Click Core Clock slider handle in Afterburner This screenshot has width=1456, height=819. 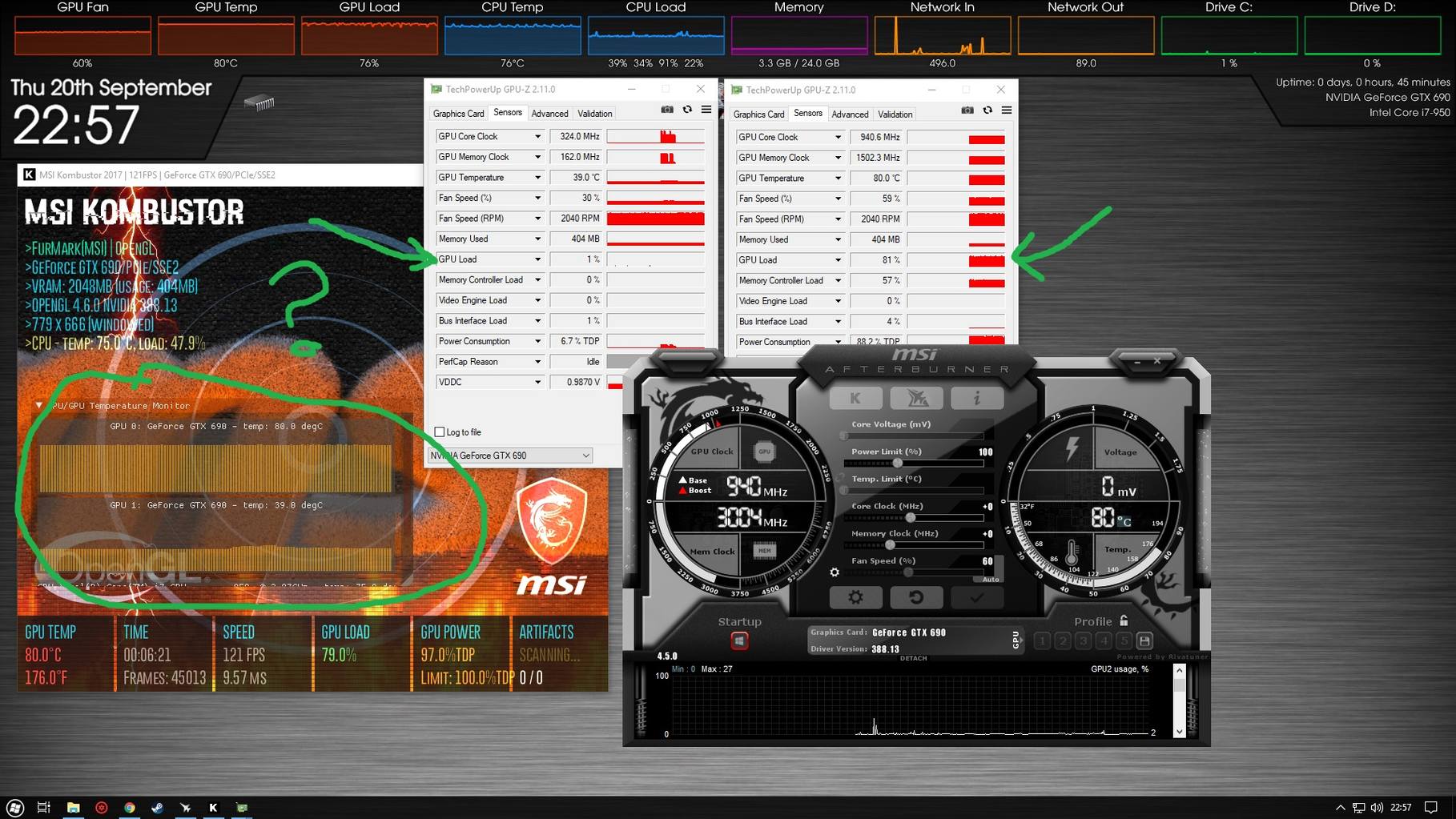[911, 518]
